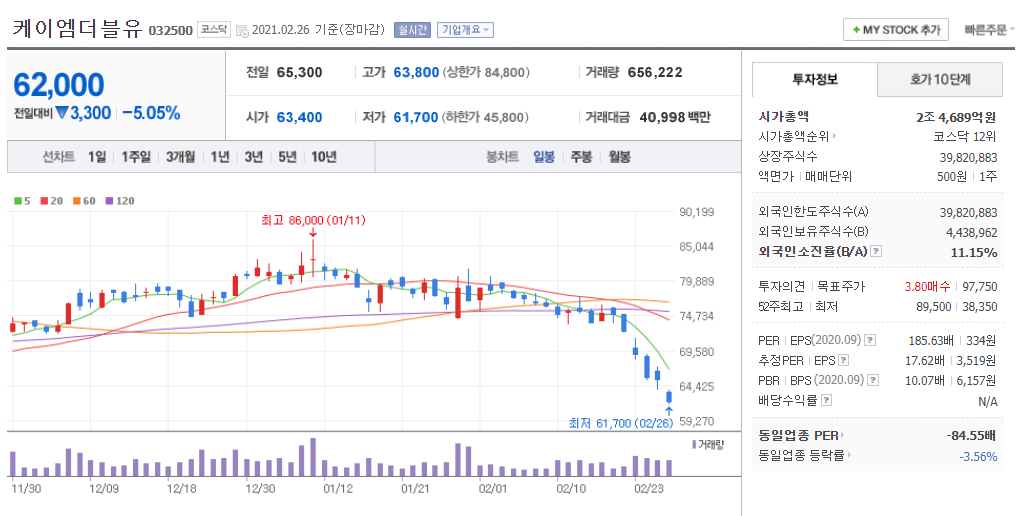Click the MY STOCK 추가 button

coord(896,30)
